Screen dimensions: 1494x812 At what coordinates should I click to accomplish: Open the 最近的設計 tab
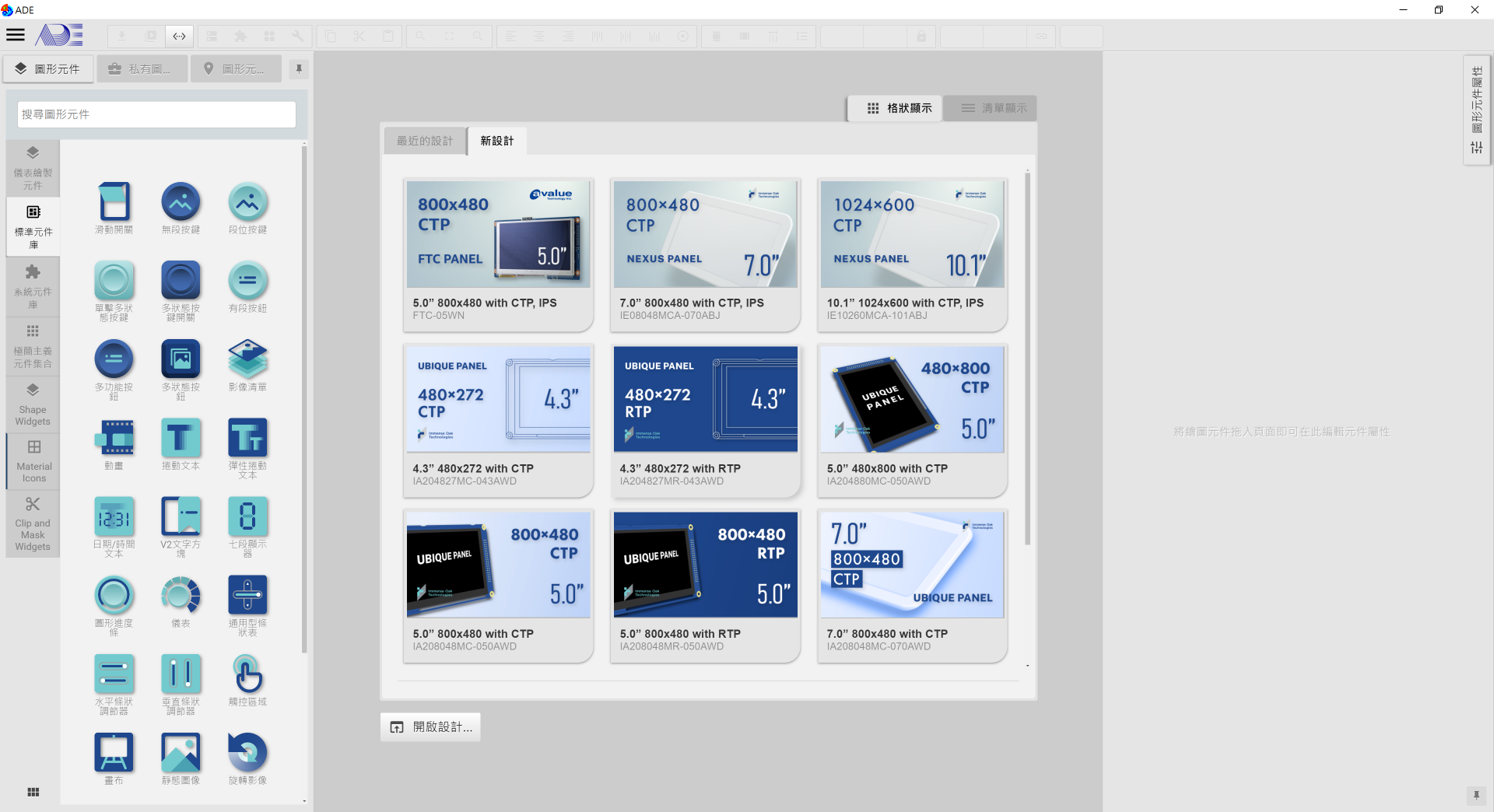(425, 141)
